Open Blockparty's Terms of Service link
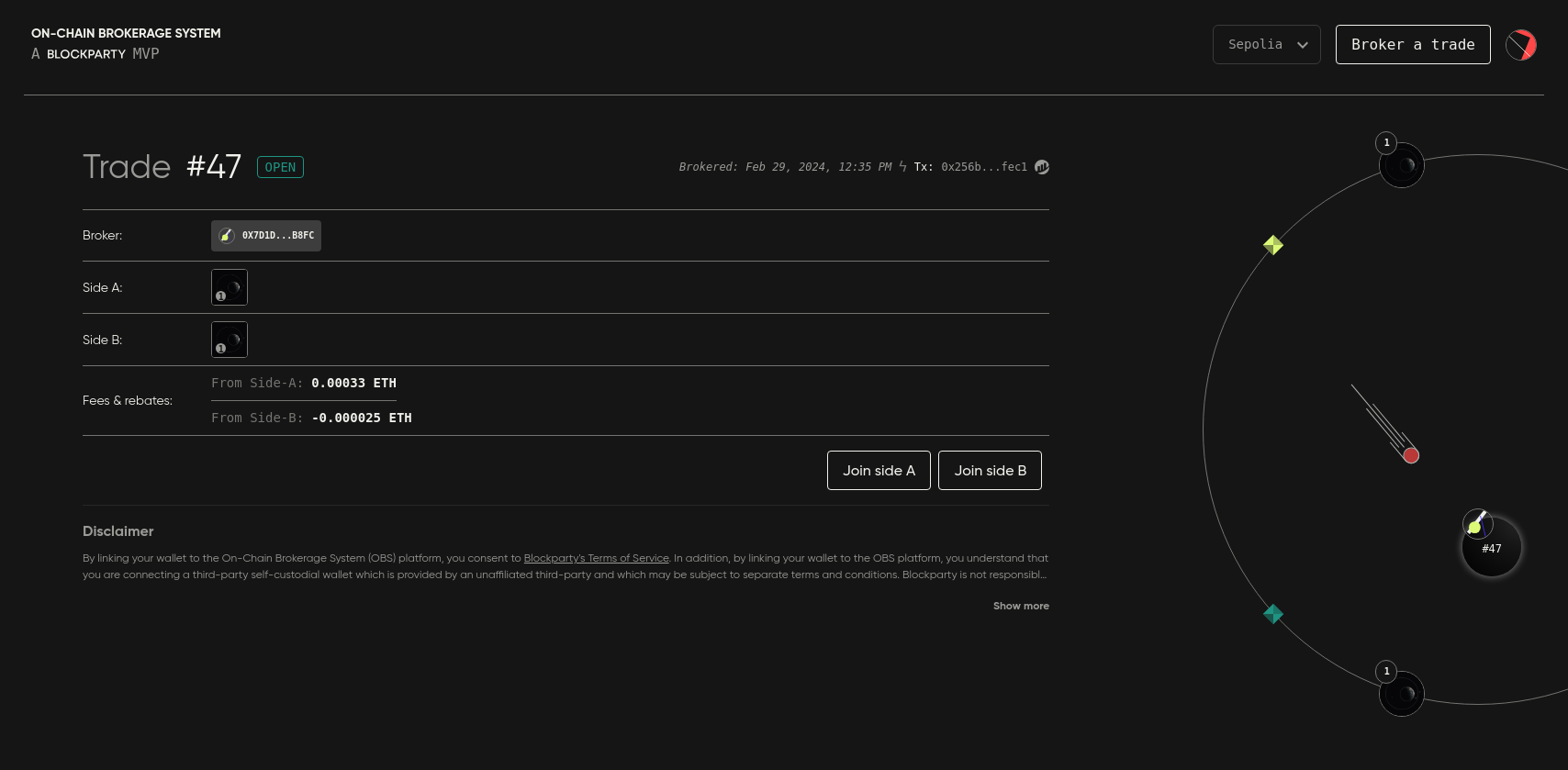 pos(596,558)
